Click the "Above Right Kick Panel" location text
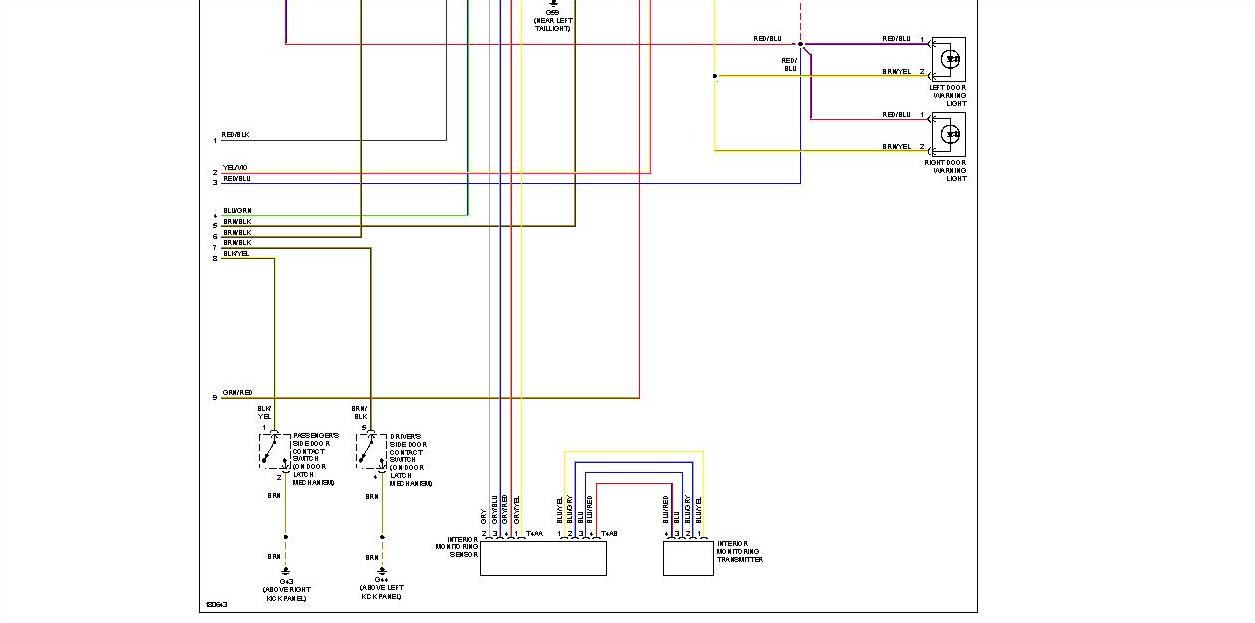1255x623 pixels. coord(286,593)
